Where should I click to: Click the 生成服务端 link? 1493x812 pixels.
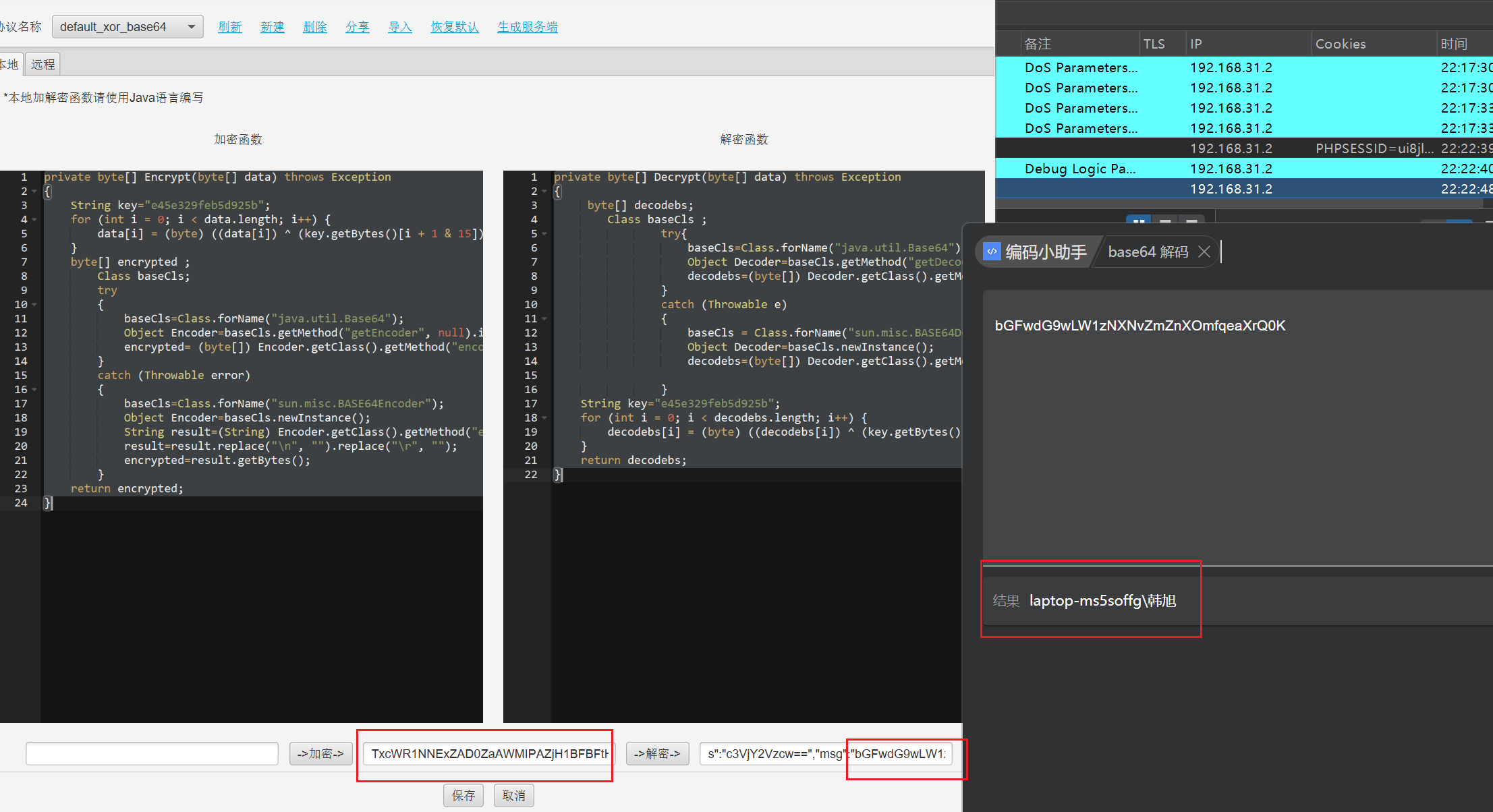[527, 27]
